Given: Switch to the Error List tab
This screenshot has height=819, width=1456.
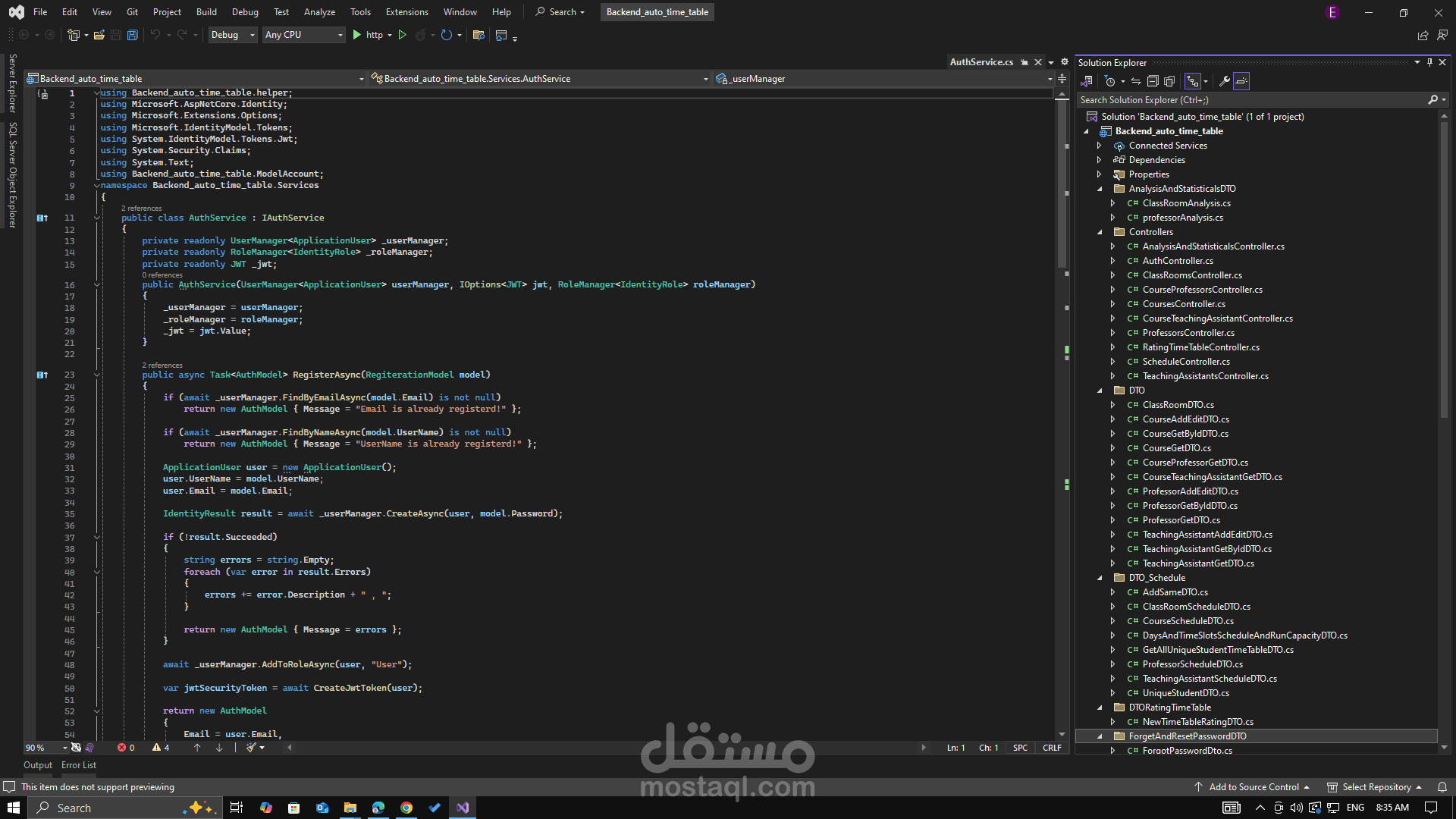Looking at the screenshot, I should [x=79, y=765].
